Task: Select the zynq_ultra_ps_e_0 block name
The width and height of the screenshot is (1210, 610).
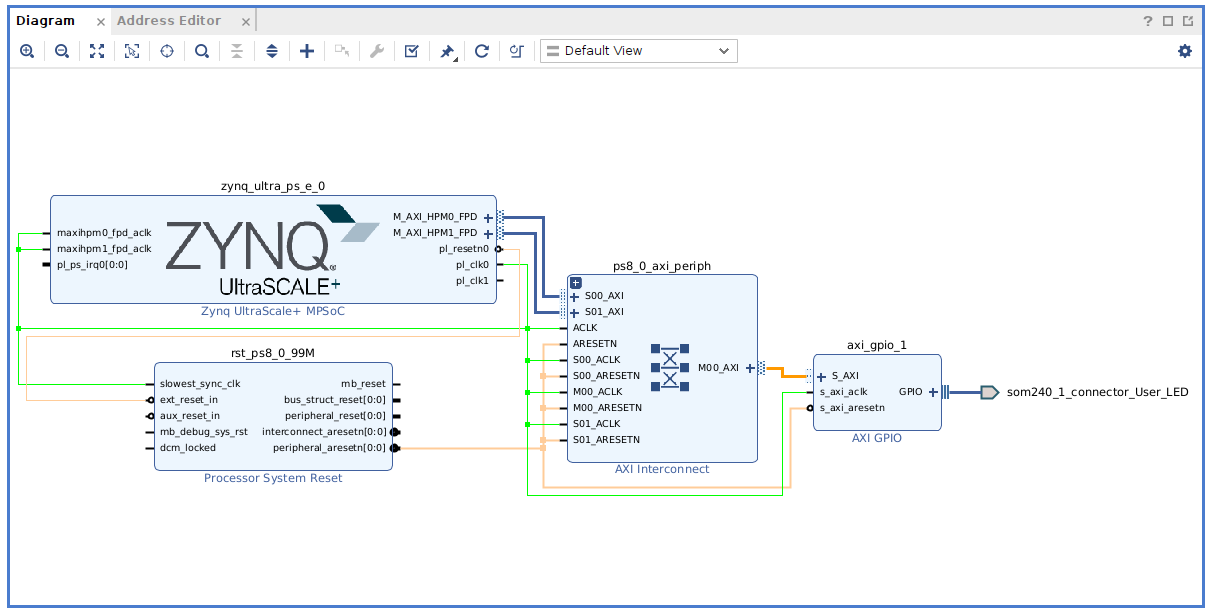Action: pos(273,186)
